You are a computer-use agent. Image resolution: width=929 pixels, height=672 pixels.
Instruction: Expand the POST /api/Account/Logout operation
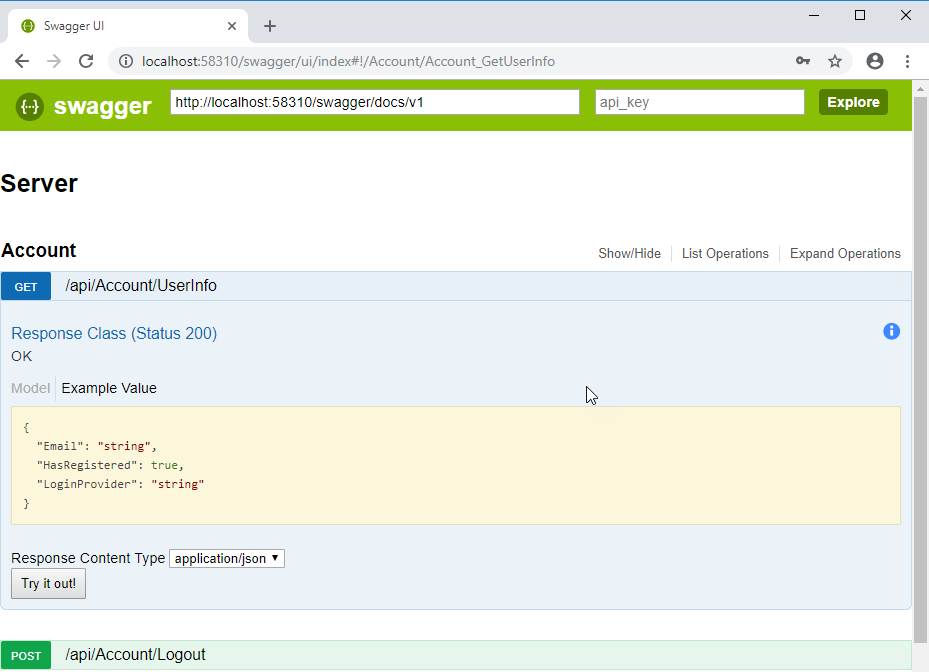tap(135, 655)
